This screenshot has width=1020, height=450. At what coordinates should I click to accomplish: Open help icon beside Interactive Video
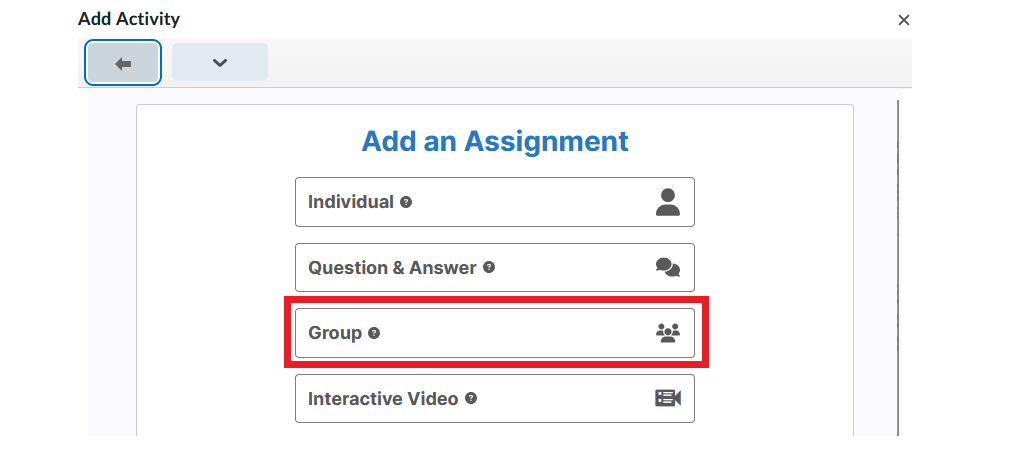[471, 399]
